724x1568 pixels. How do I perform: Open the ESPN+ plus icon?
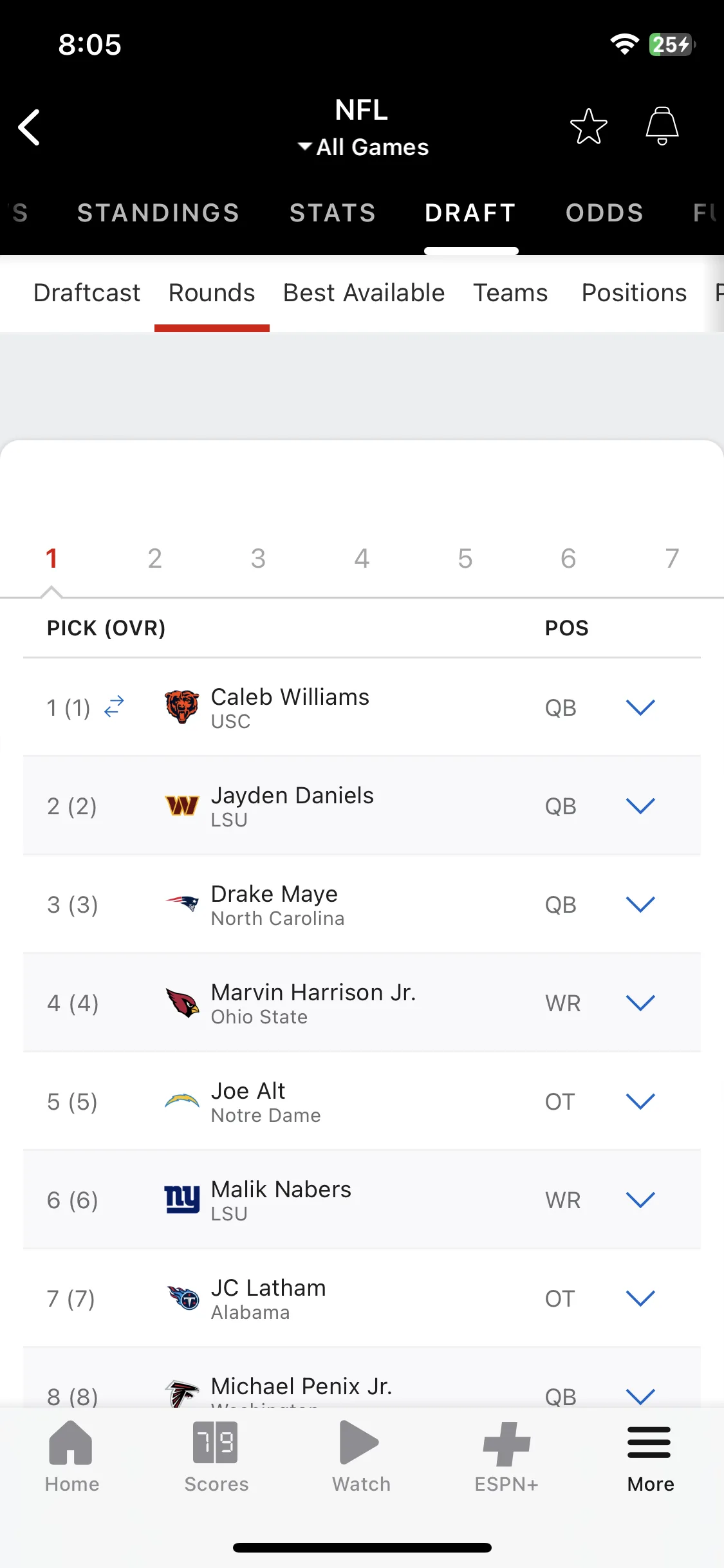[x=506, y=1443]
